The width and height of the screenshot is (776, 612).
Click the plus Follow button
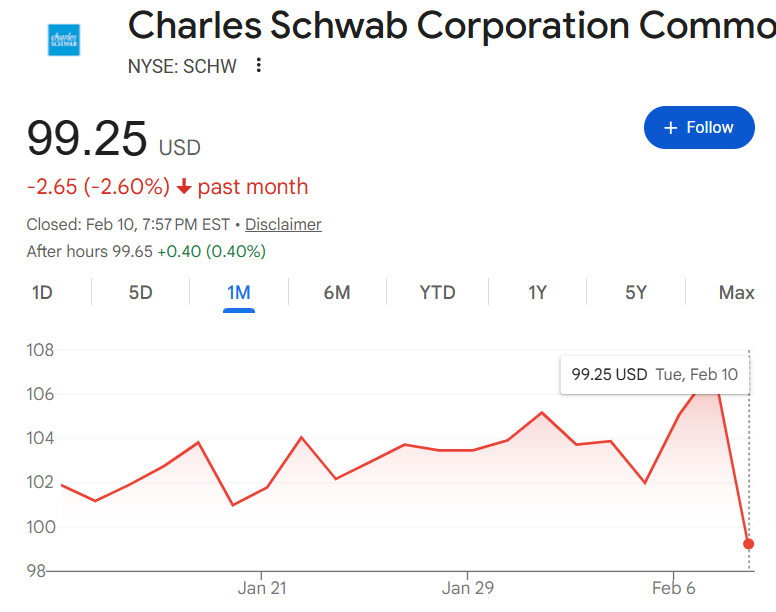click(x=699, y=127)
